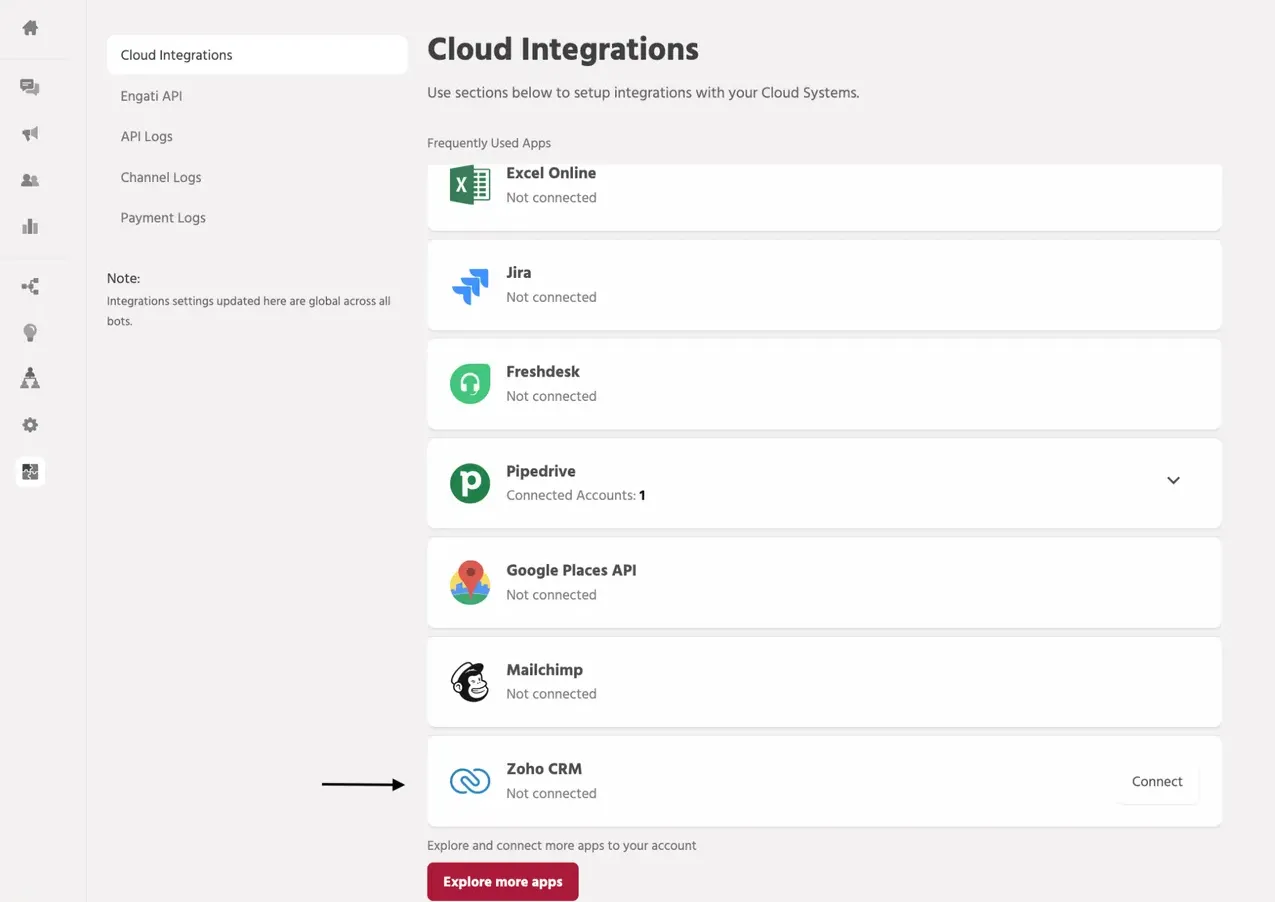The image size is (1275, 902).
Task: Open the flow builder nodes icon
Action: coord(30,287)
